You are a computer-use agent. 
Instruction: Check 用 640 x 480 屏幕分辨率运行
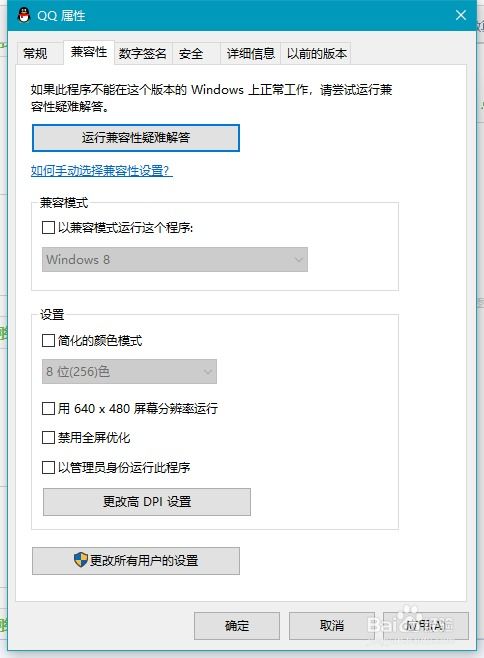48,408
